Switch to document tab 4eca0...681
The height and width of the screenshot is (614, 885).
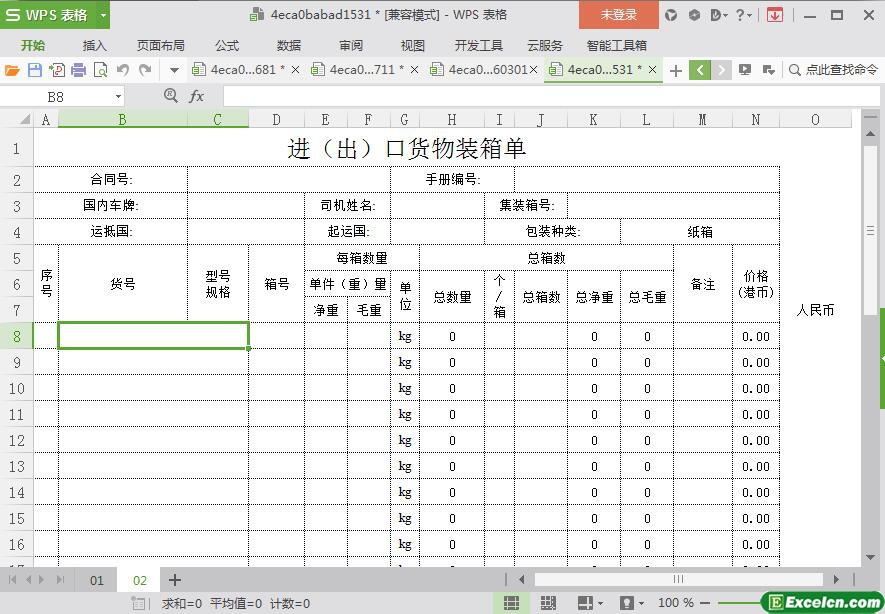tap(239, 70)
